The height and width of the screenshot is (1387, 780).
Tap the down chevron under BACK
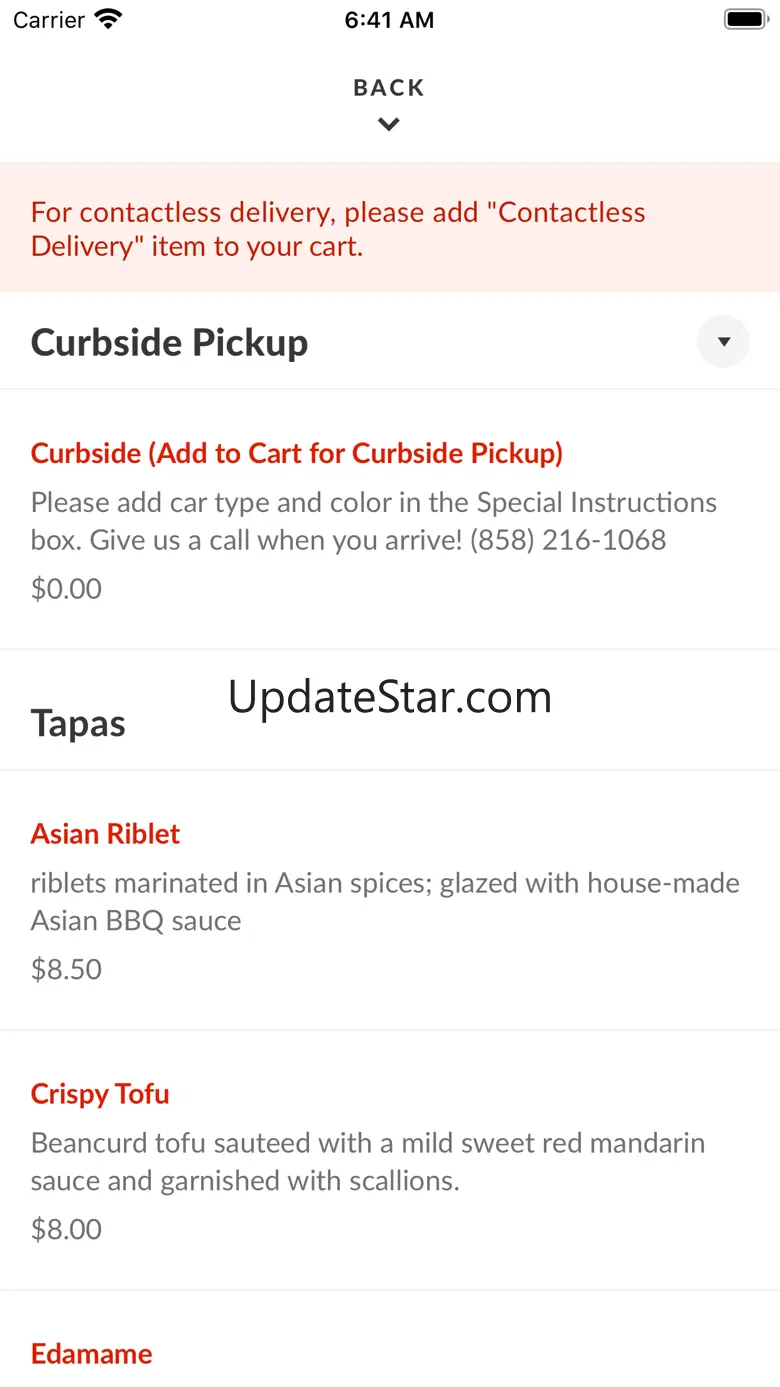coord(389,125)
